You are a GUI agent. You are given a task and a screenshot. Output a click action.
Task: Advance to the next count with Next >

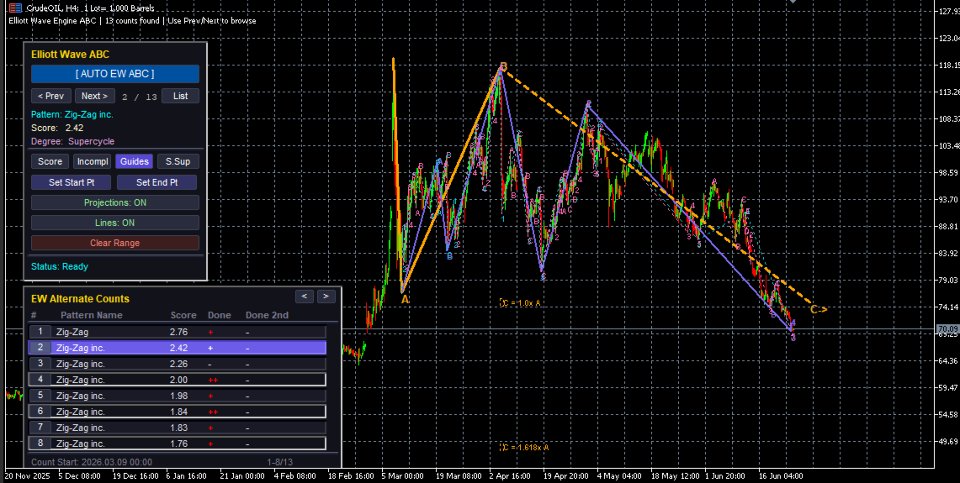(x=95, y=96)
